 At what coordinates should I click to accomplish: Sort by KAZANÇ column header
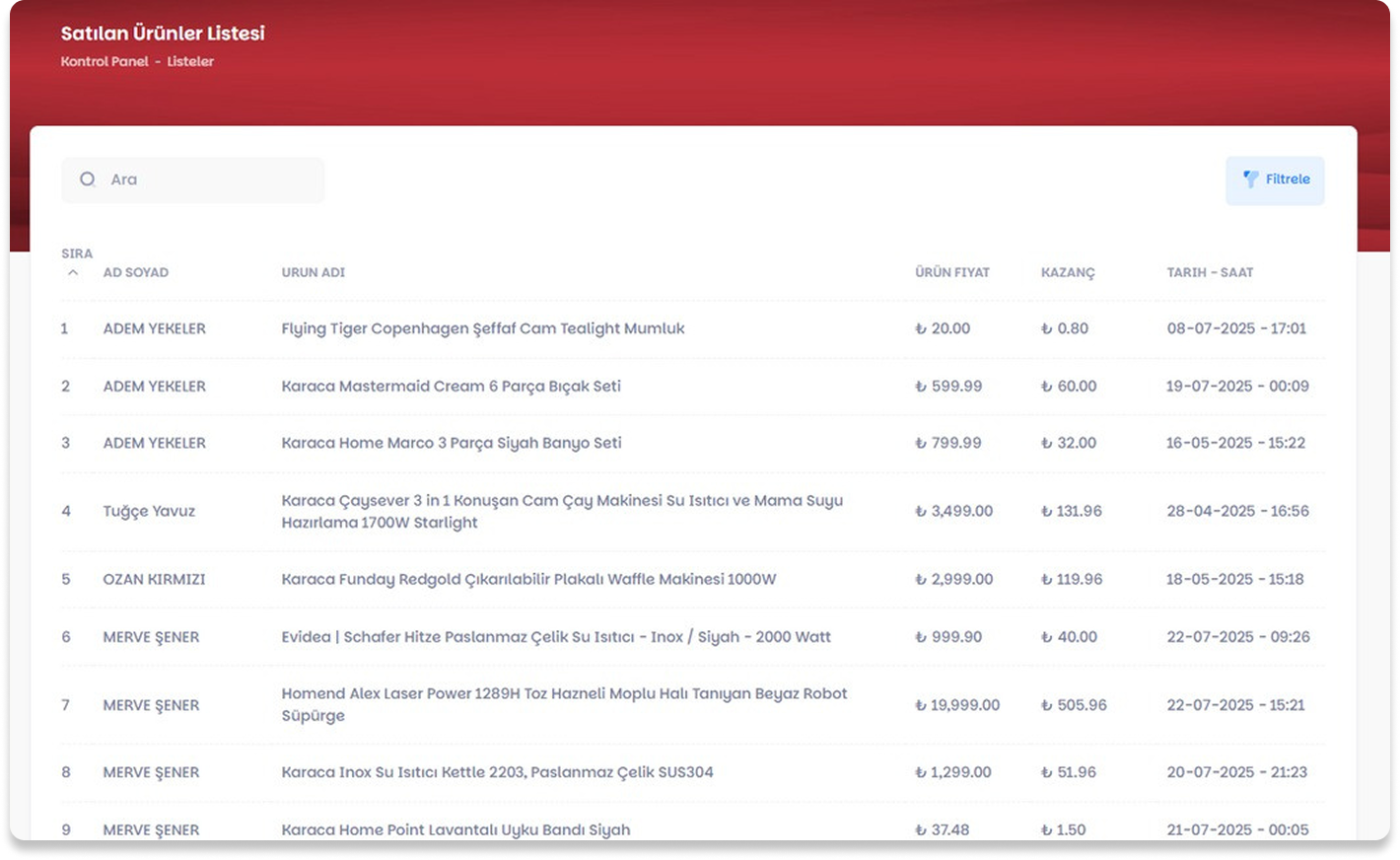coord(1068,272)
